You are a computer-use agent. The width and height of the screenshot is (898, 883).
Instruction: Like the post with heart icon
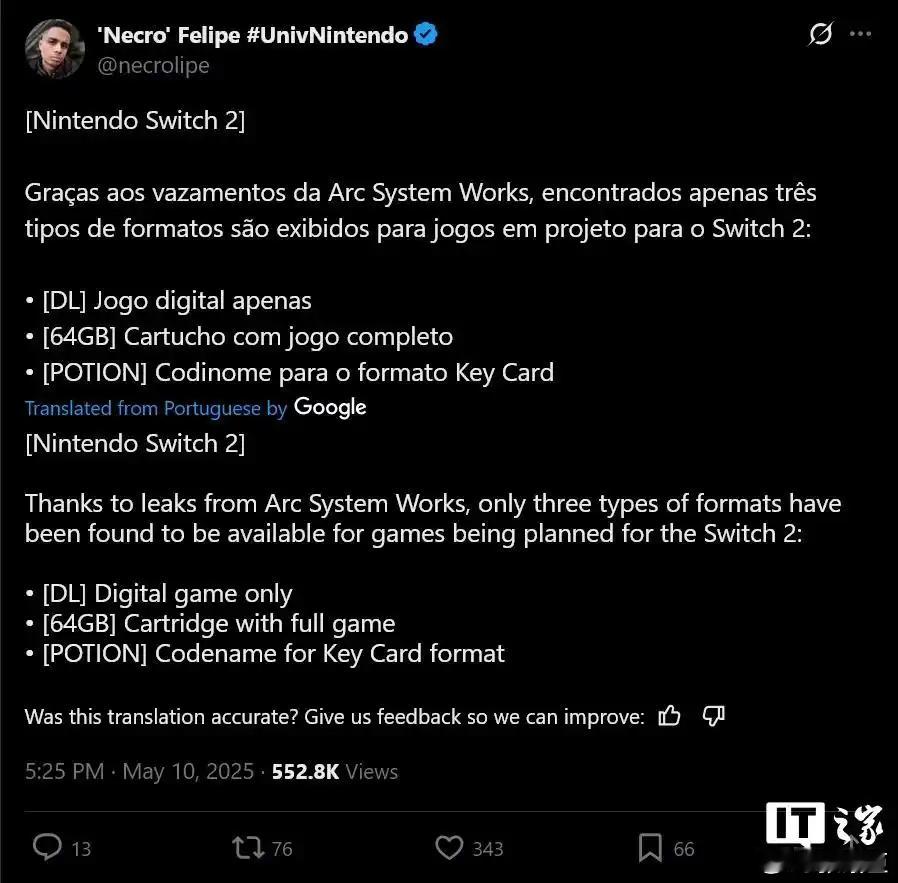coord(449,847)
